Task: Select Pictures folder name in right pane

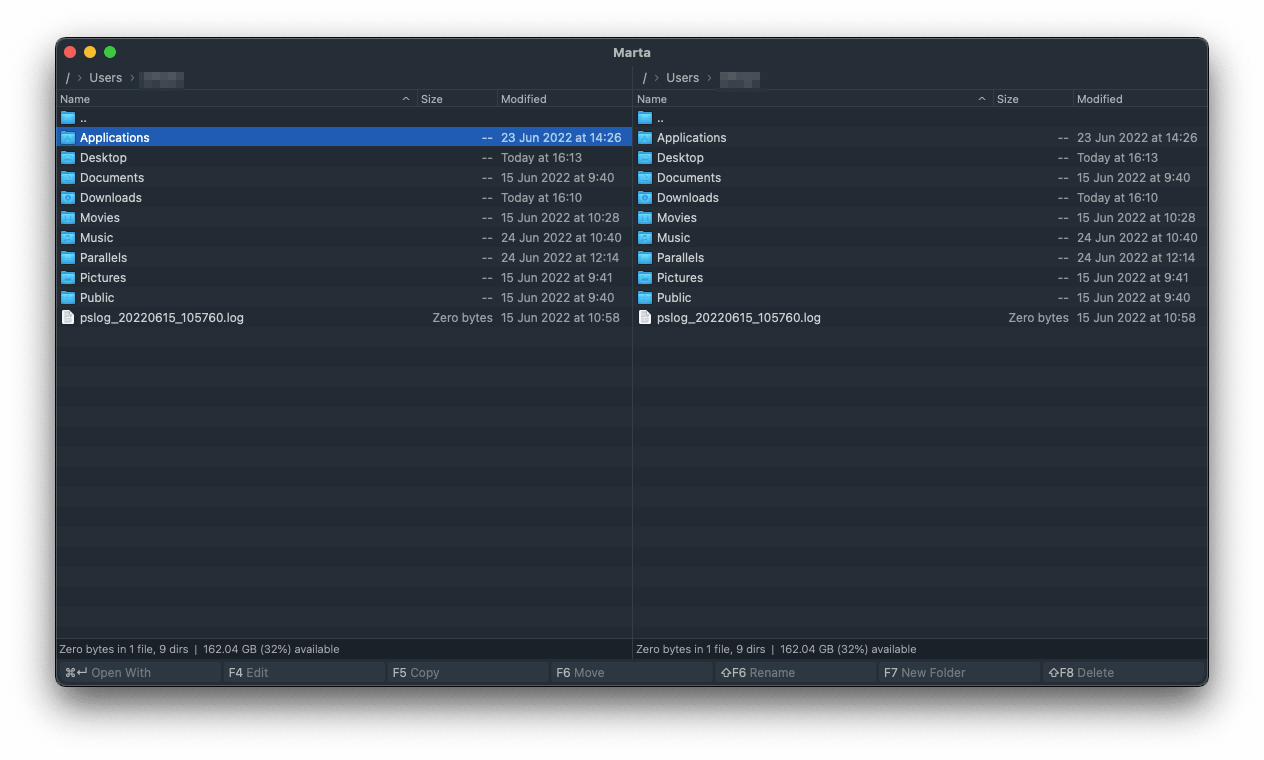Action: point(680,278)
